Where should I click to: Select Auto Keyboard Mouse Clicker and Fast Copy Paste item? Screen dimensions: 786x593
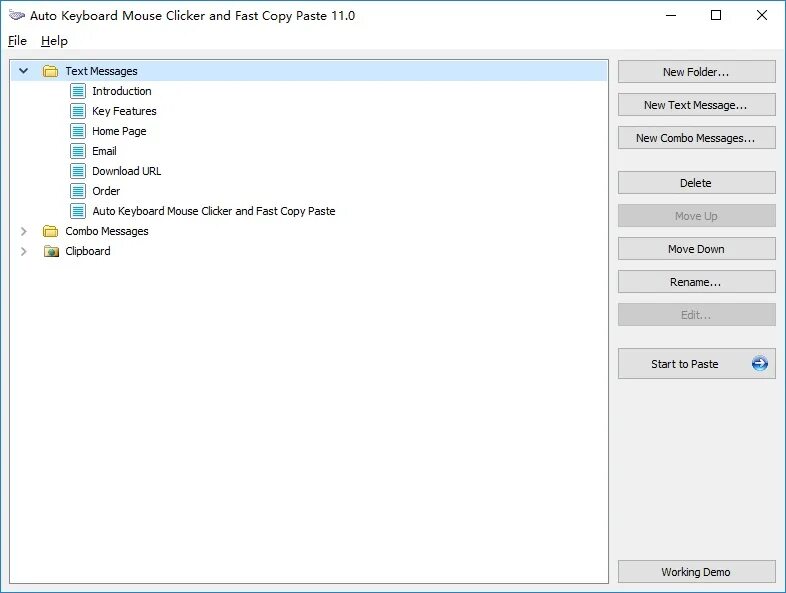(x=214, y=211)
